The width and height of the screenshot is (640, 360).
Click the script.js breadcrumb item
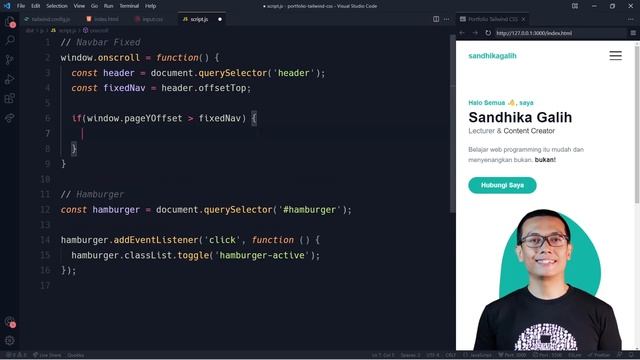(64, 30)
